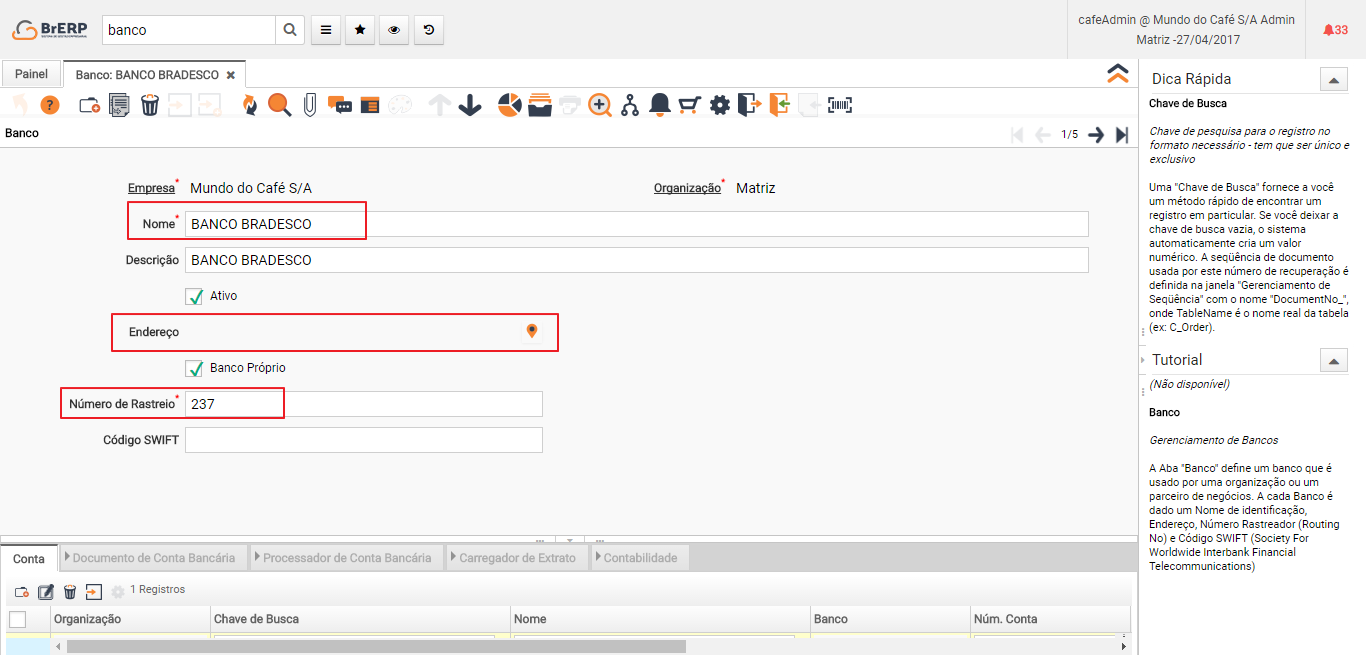
Task: Click the search button beside the banco field
Action: pos(289,30)
